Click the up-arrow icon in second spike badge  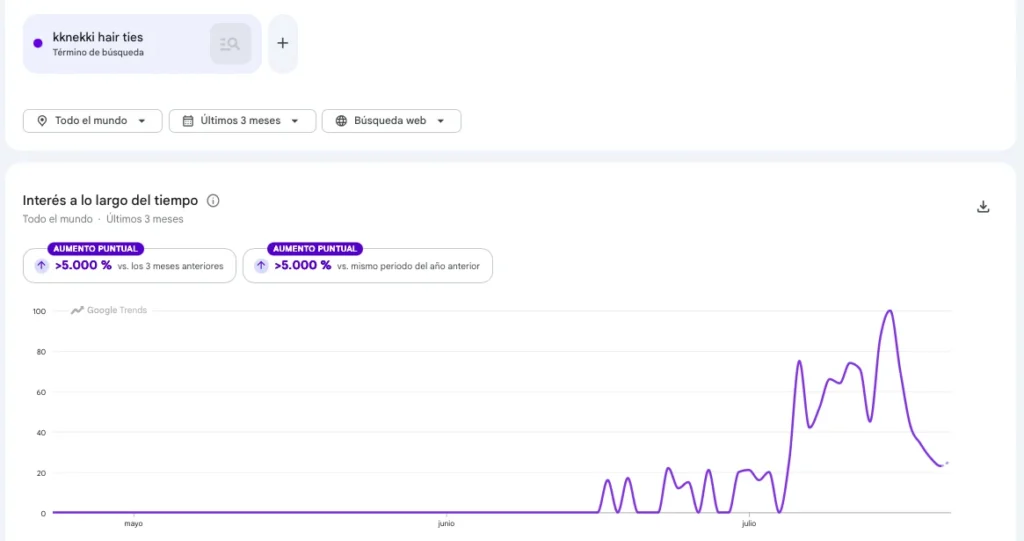click(261, 265)
